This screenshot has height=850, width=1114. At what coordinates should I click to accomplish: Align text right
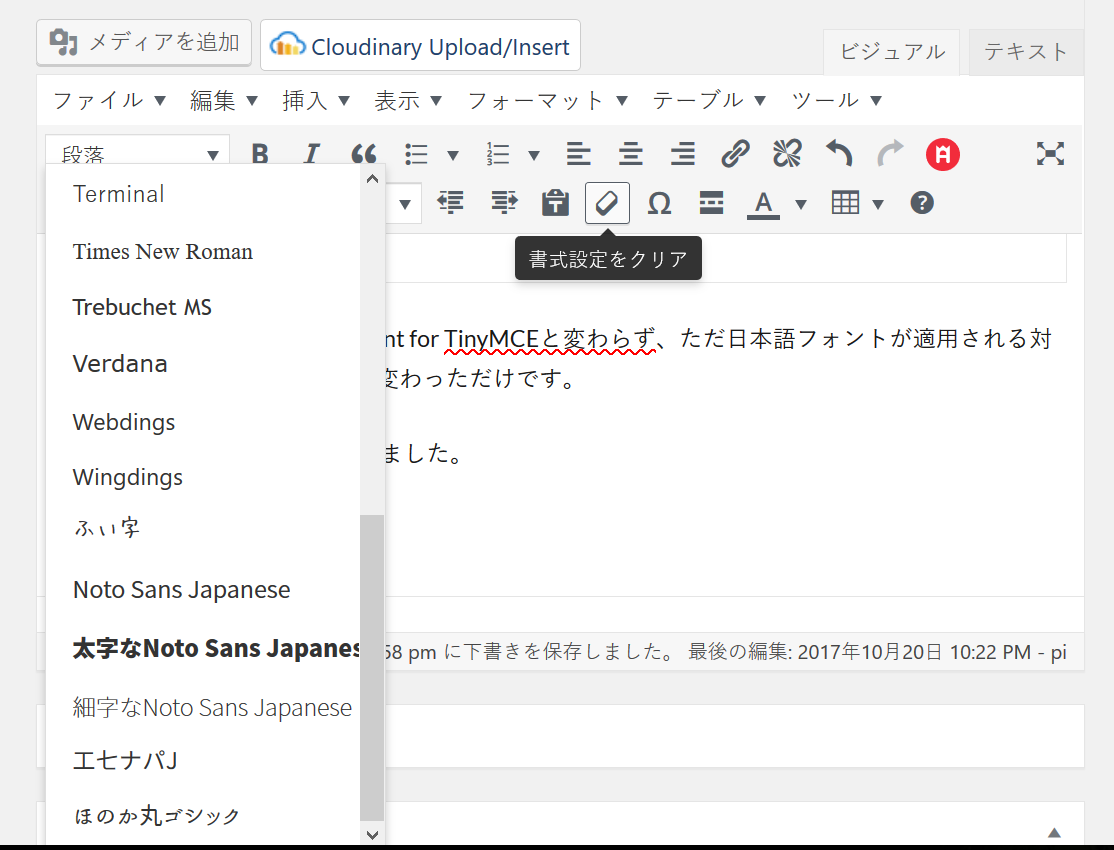click(x=683, y=154)
